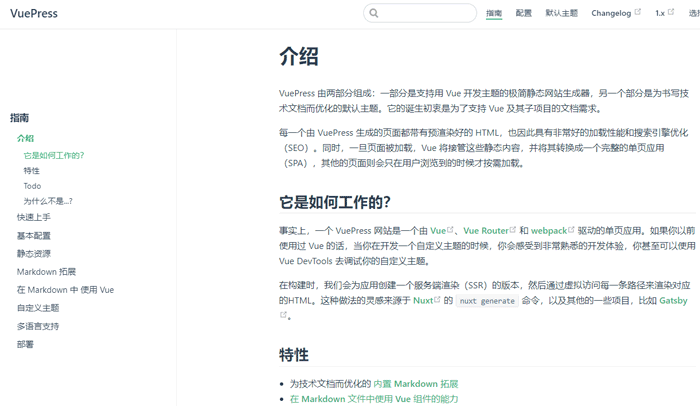Open Markdown 拓展 in the sidebar
Viewport: 700px width, 406px height.
click(x=46, y=272)
